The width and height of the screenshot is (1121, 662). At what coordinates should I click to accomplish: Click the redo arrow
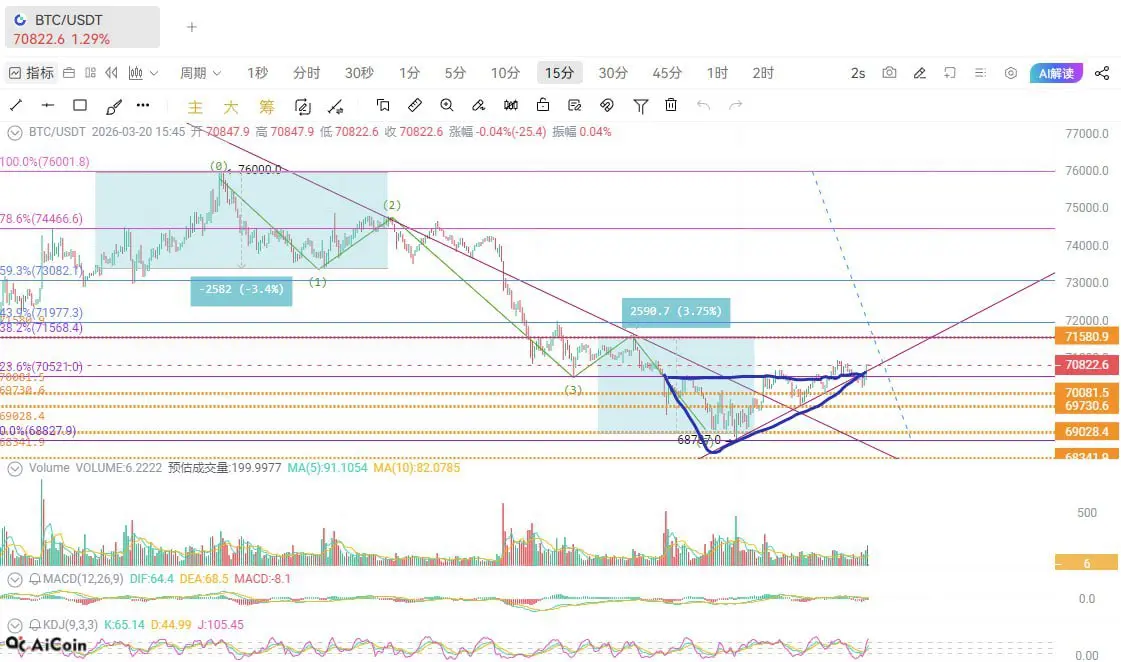pyautogui.click(x=736, y=106)
